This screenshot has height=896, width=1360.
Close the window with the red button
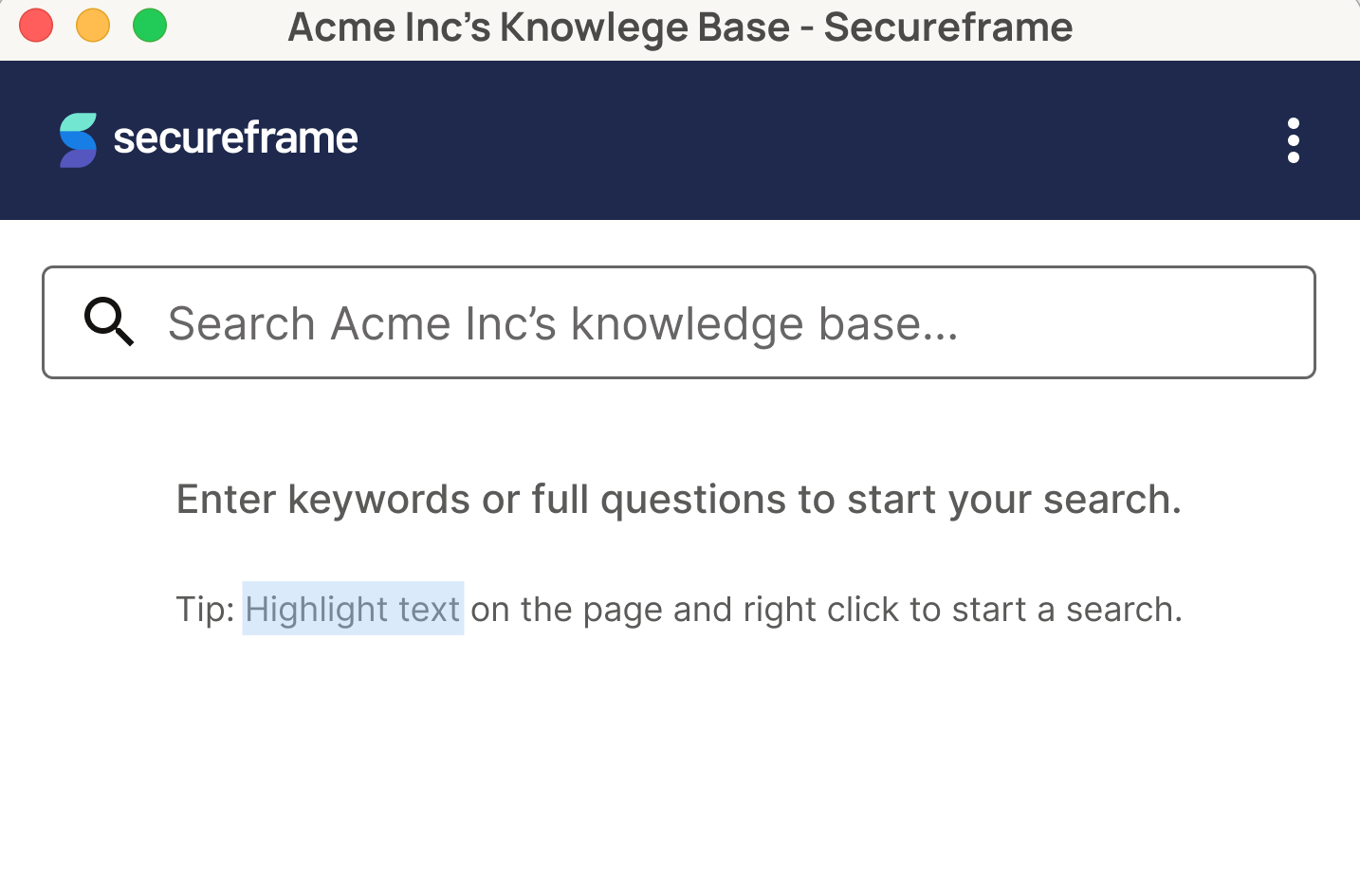[x=36, y=26]
